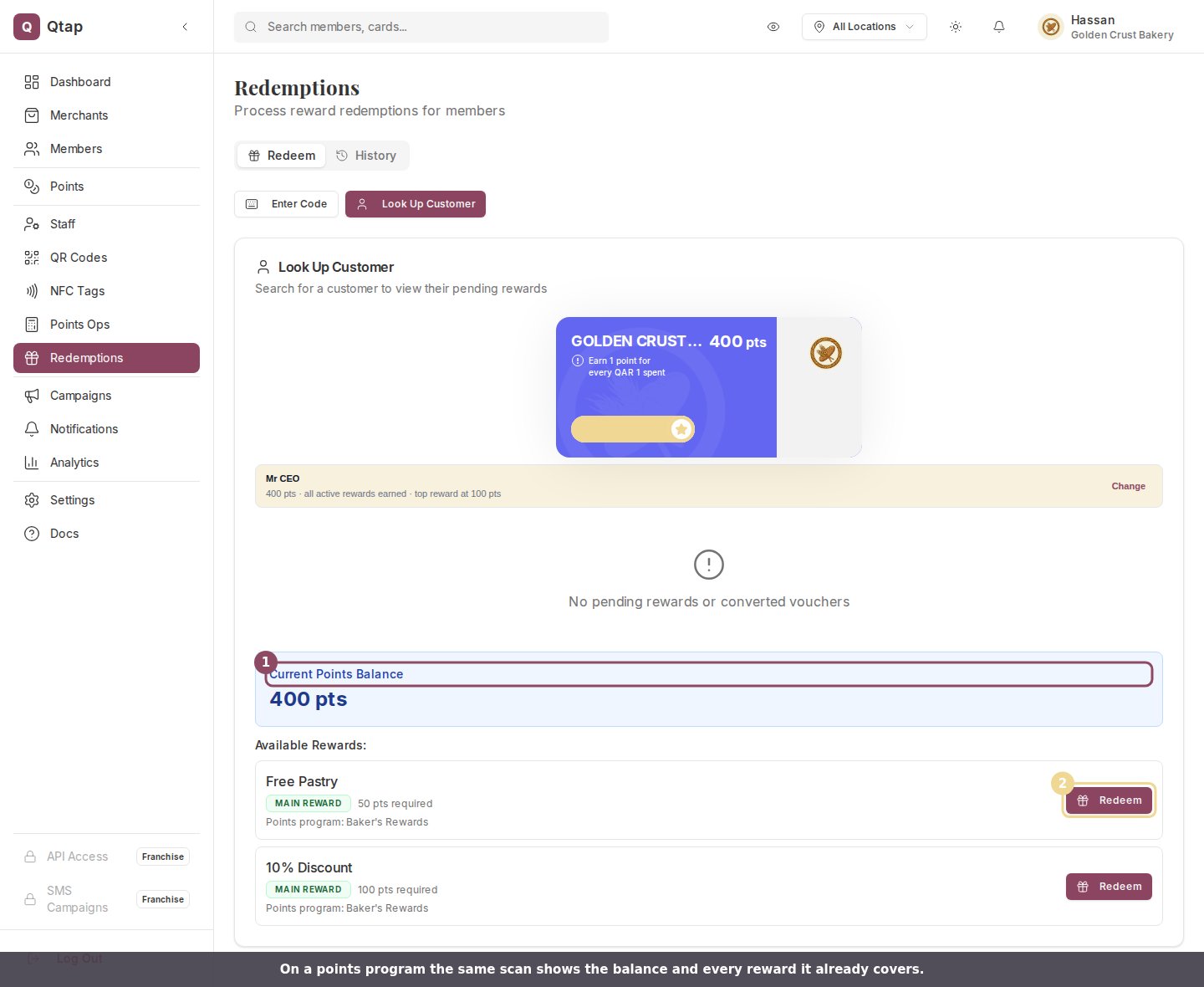This screenshot has height=987, width=1204.
Task: Click the Qtap logo icon
Action: pos(27,27)
